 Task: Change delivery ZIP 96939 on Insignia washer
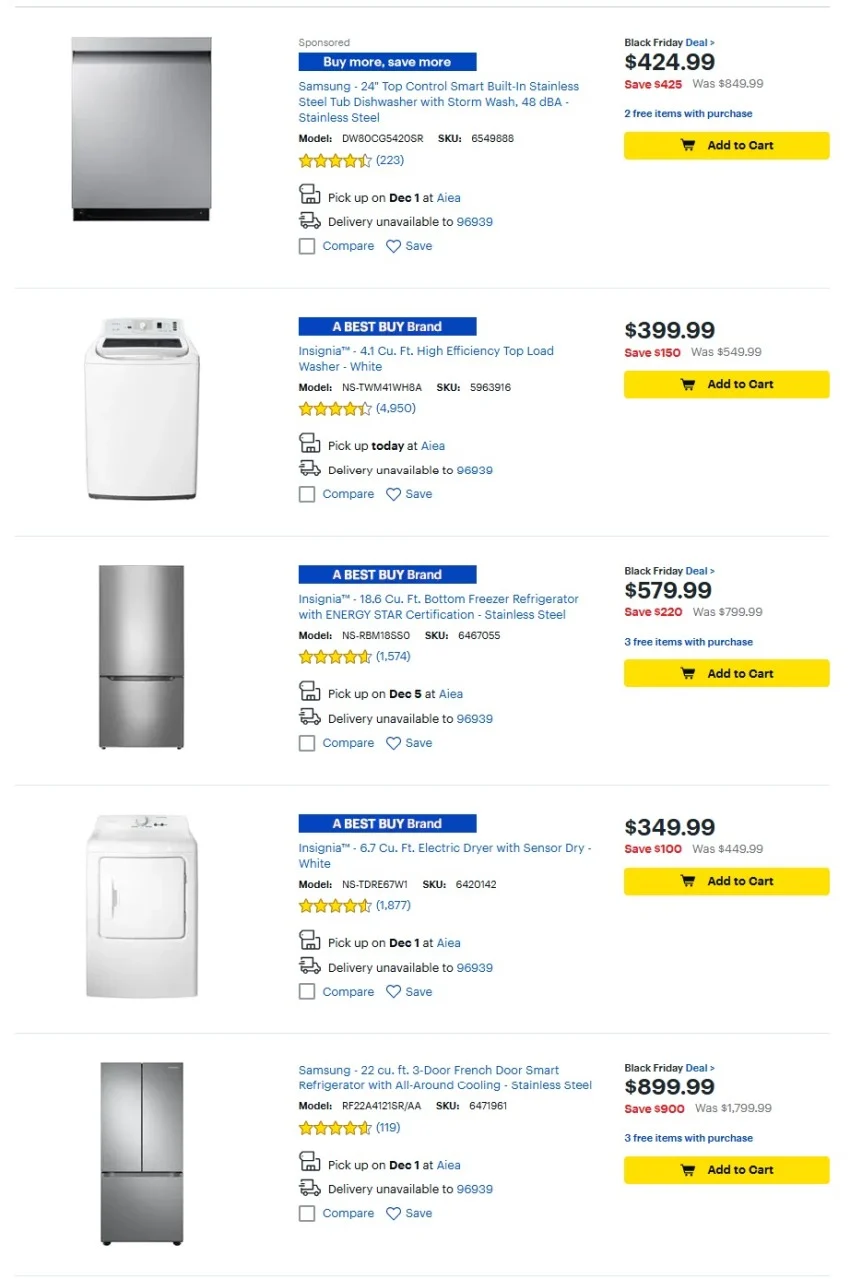click(x=475, y=470)
